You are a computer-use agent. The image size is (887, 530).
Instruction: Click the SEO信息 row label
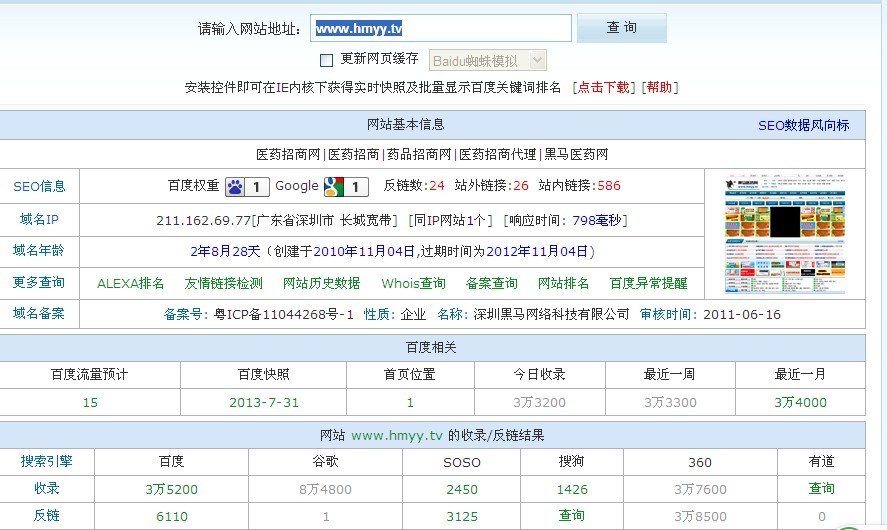(x=40, y=186)
